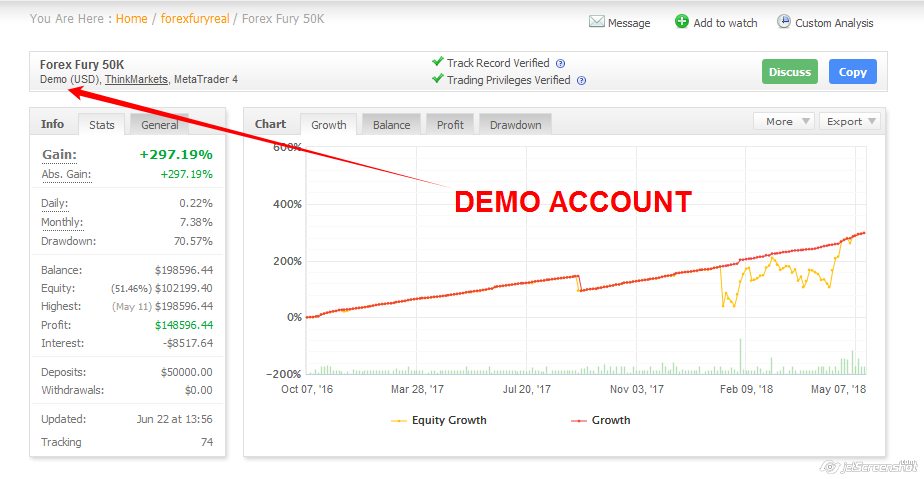The image size is (924, 479).
Task: Click help icon beside Trading Privileges Verified
Action: pyautogui.click(x=581, y=80)
